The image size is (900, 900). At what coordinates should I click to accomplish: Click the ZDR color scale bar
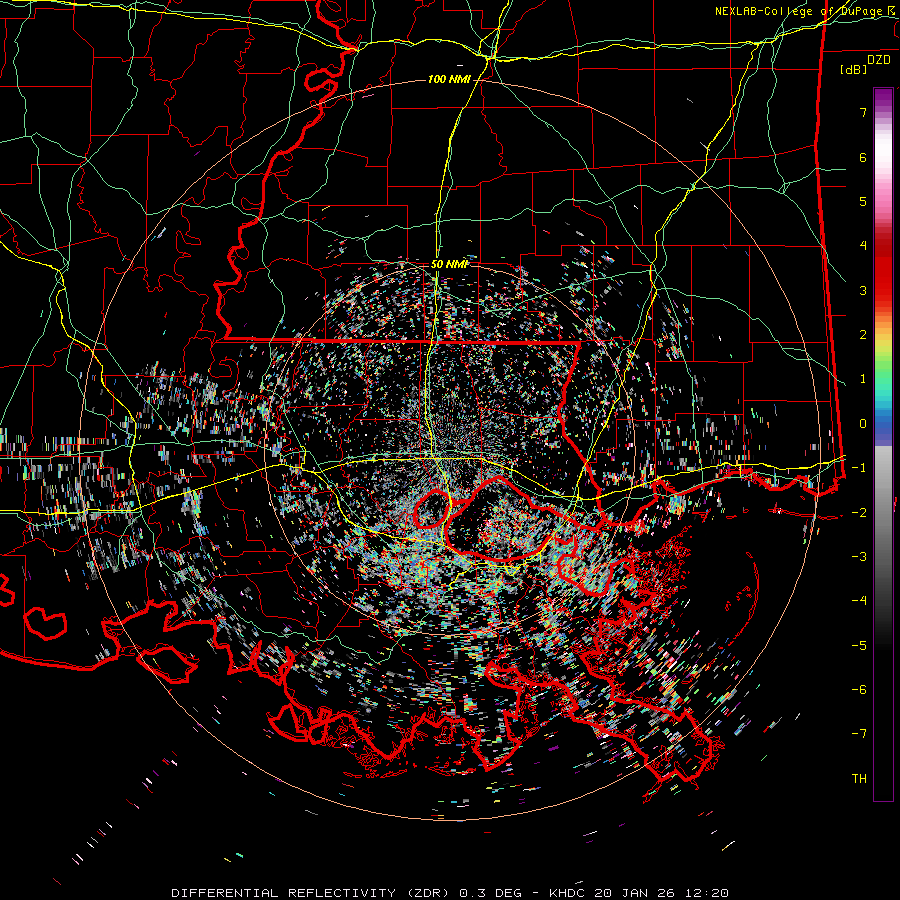pos(883,444)
